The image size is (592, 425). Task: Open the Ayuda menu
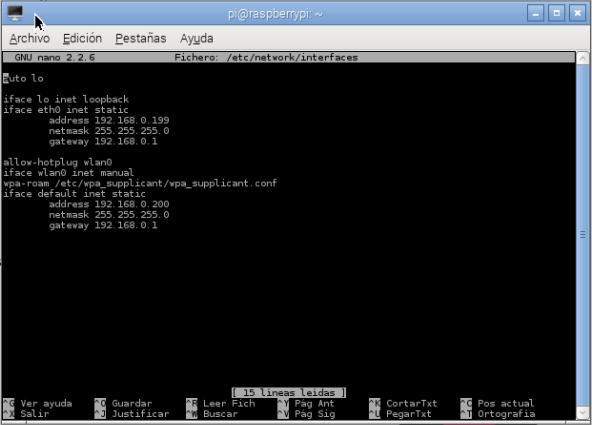[x=196, y=38]
